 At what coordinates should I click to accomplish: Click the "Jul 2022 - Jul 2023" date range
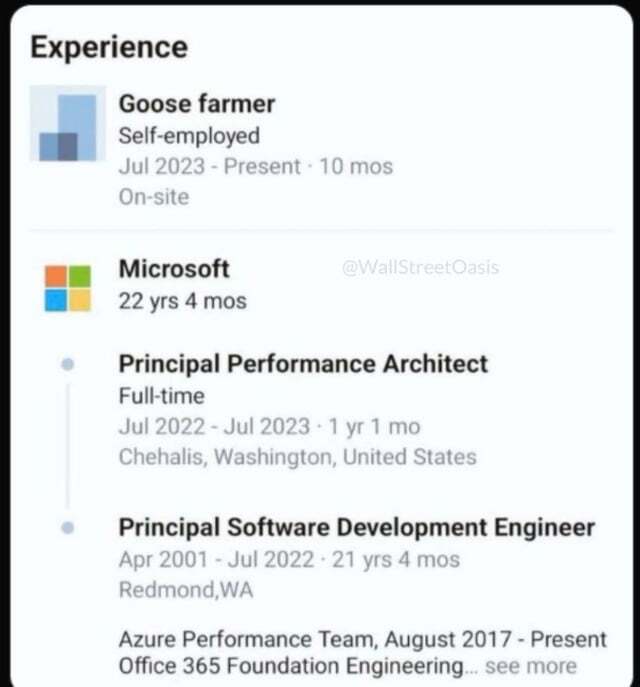coord(214,427)
